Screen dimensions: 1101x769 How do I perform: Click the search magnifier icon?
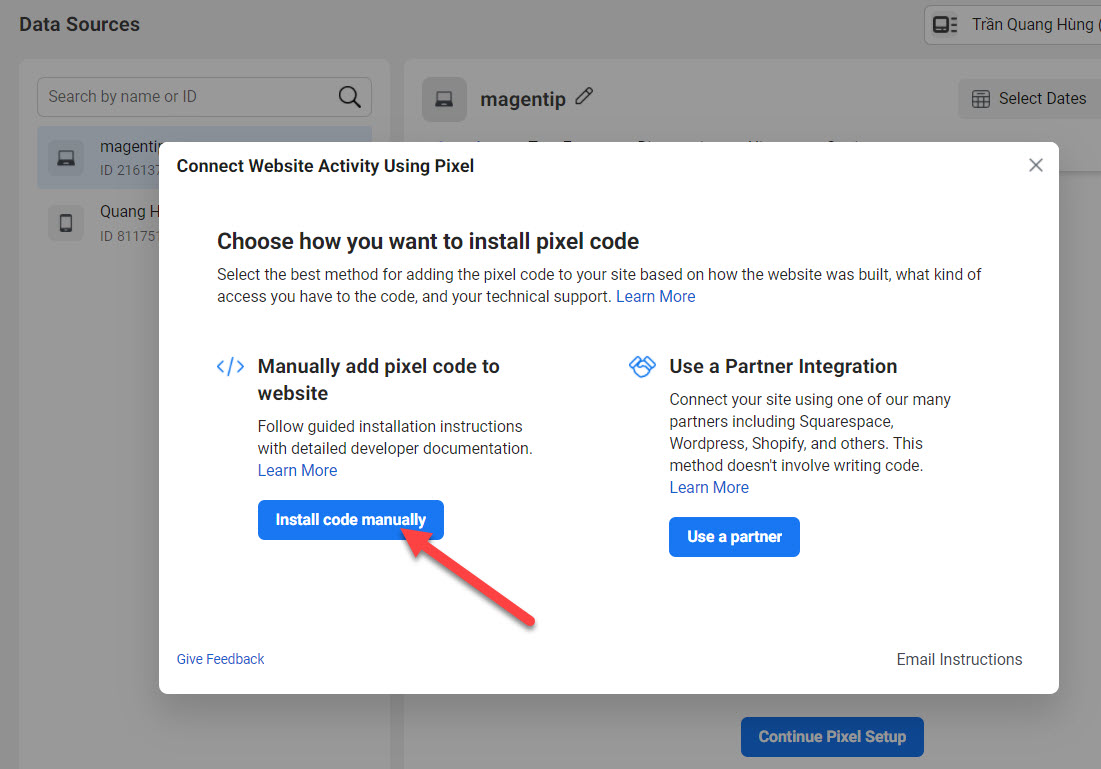[x=349, y=96]
